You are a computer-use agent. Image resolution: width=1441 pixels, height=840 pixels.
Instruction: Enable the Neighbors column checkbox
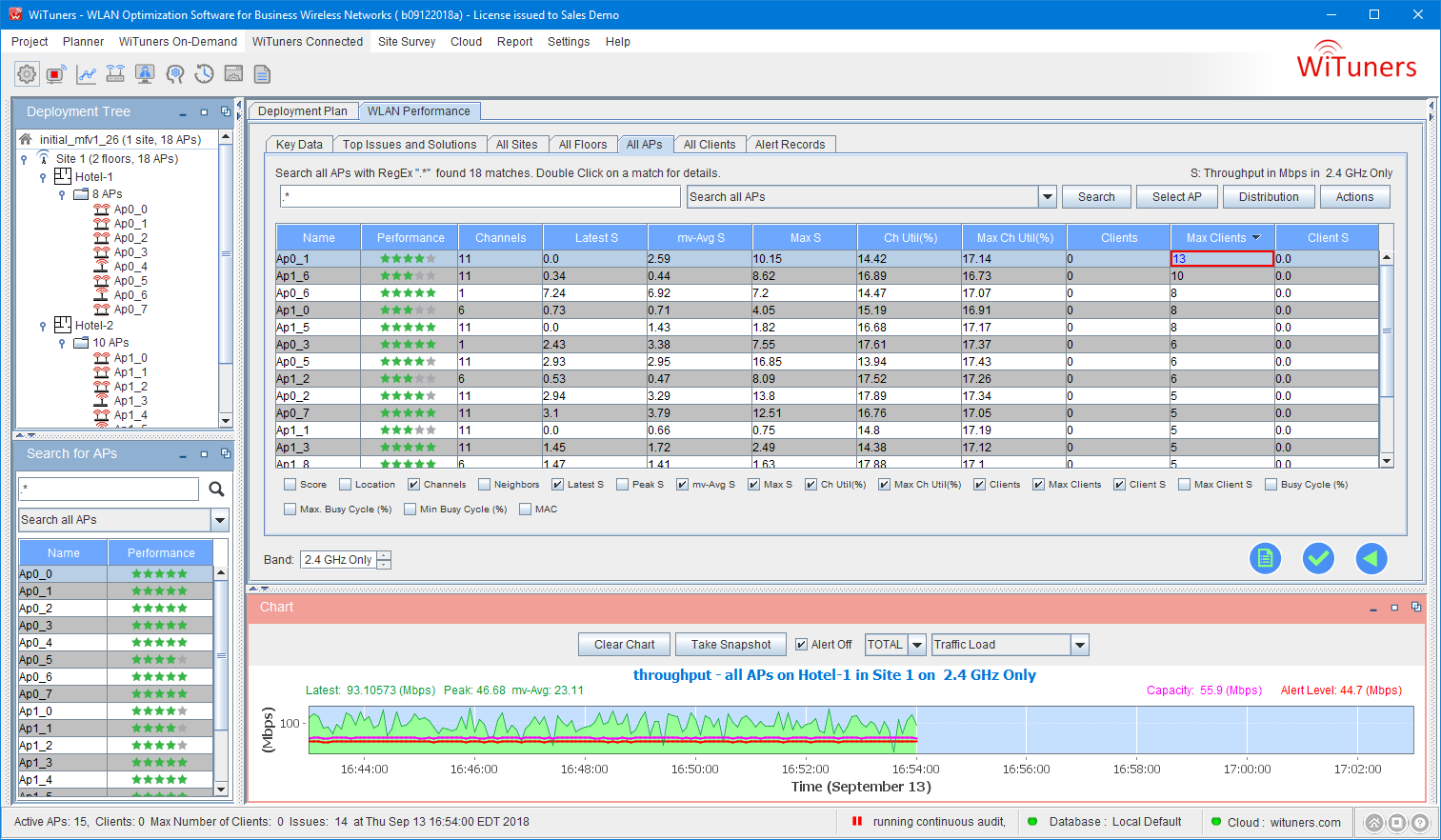point(485,485)
